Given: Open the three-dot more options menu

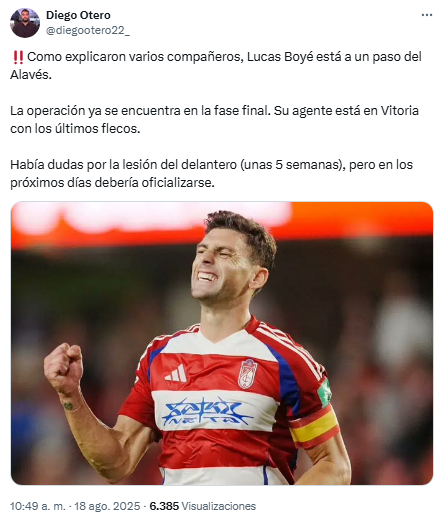Looking at the screenshot, I should 426,16.
